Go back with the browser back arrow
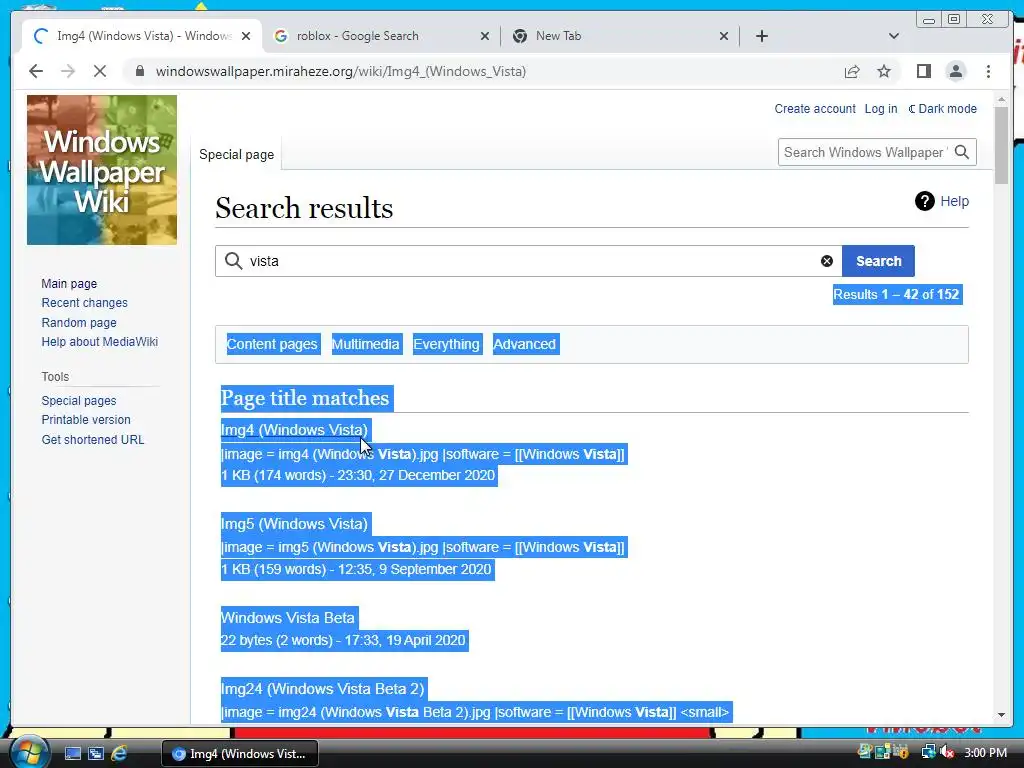This screenshot has width=1024, height=768. (36, 71)
